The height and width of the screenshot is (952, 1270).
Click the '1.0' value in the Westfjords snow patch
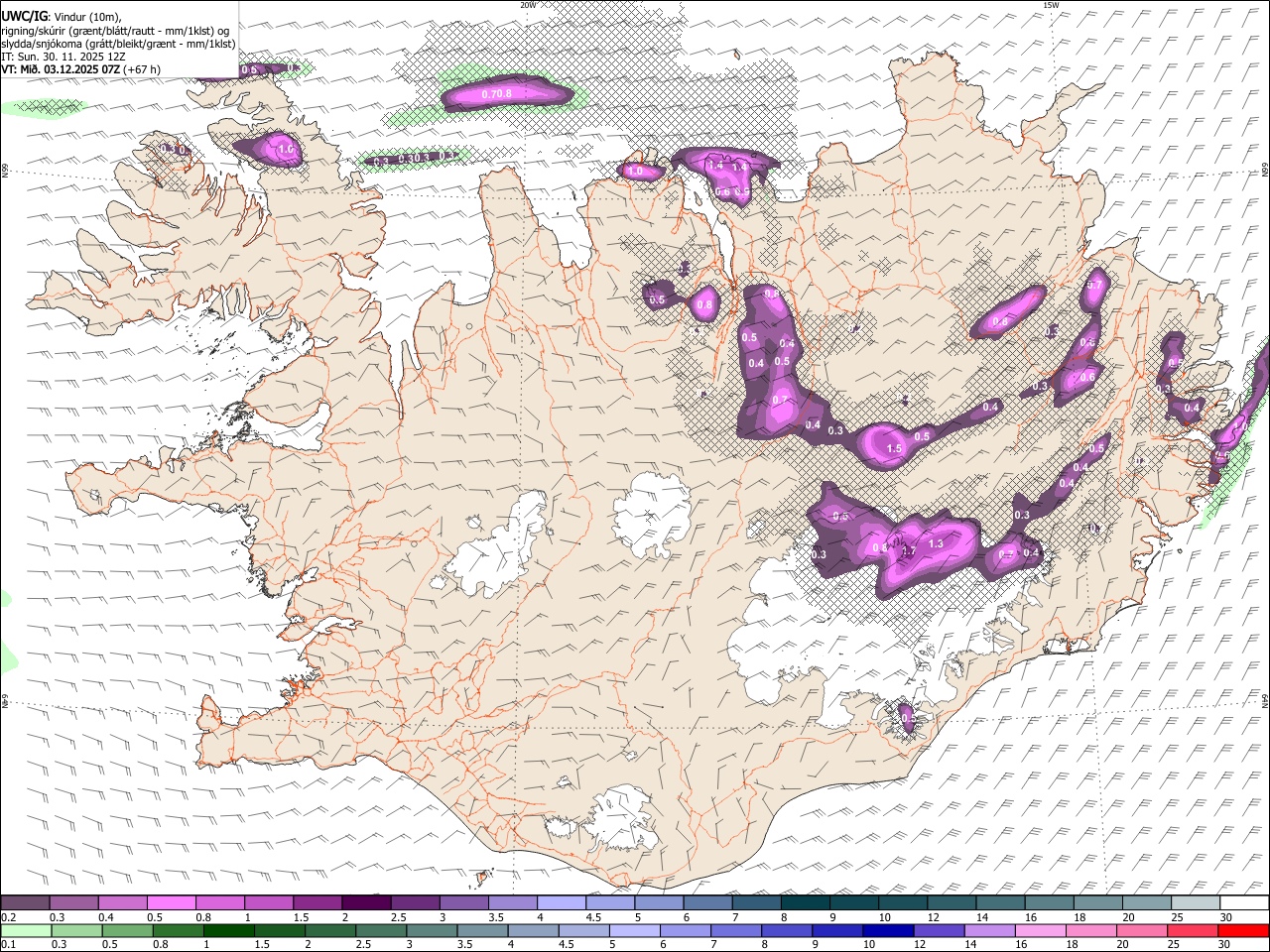pos(287,150)
